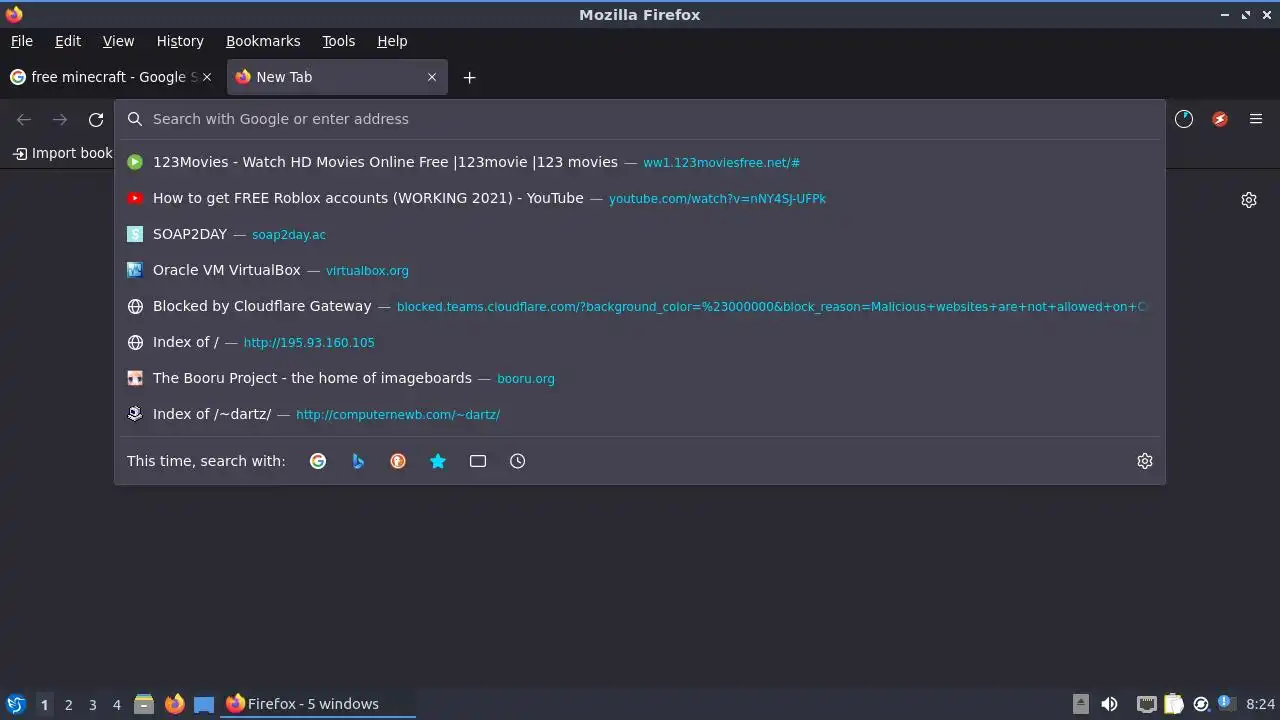Select the New Tab tab
This screenshot has height=720, width=1280.
click(337, 77)
